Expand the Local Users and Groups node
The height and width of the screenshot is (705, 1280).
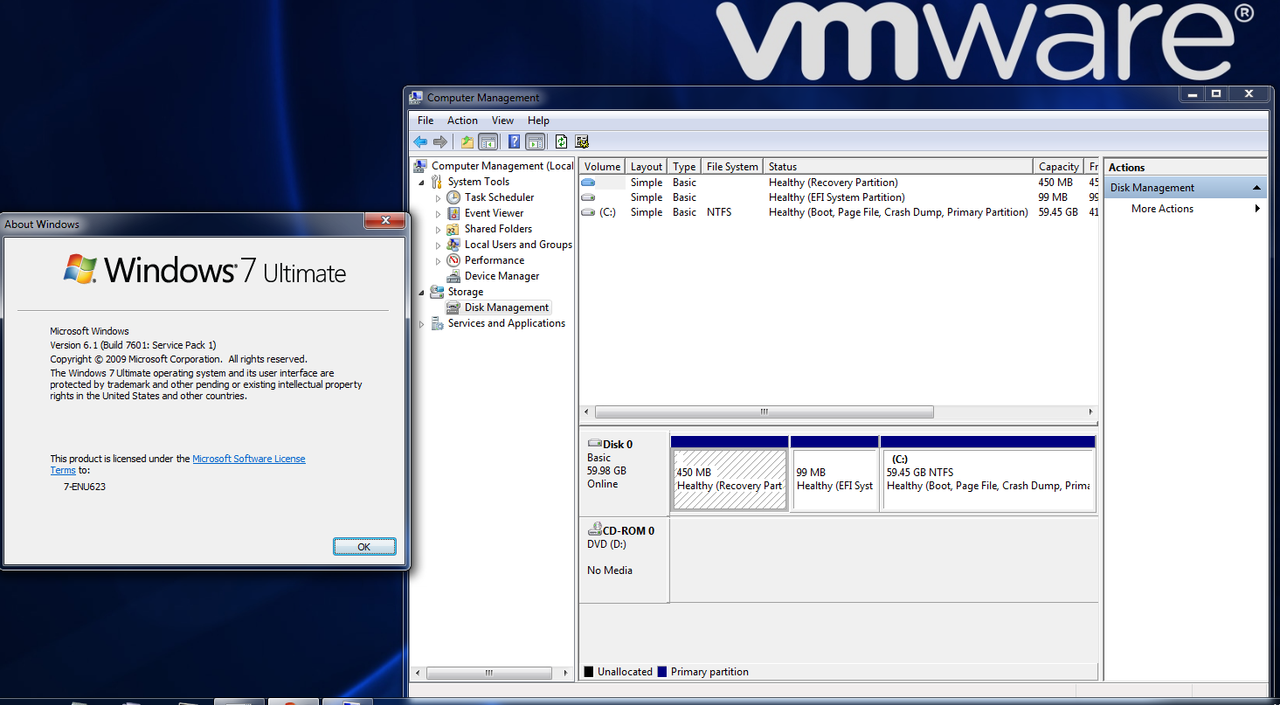tap(438, 245)
